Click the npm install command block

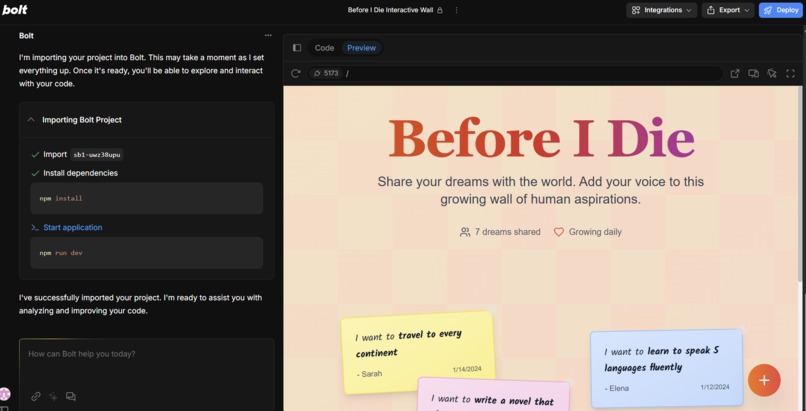[146, 198]
